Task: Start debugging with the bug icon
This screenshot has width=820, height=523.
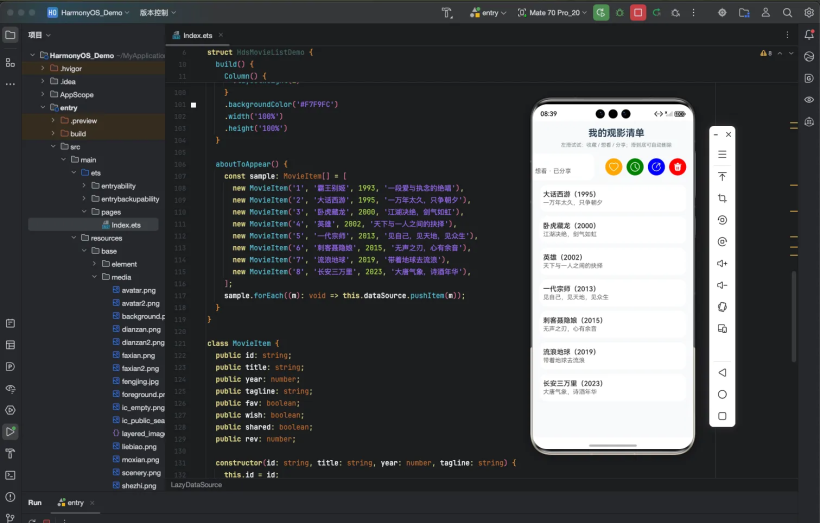Action: [x=619, y=13]
